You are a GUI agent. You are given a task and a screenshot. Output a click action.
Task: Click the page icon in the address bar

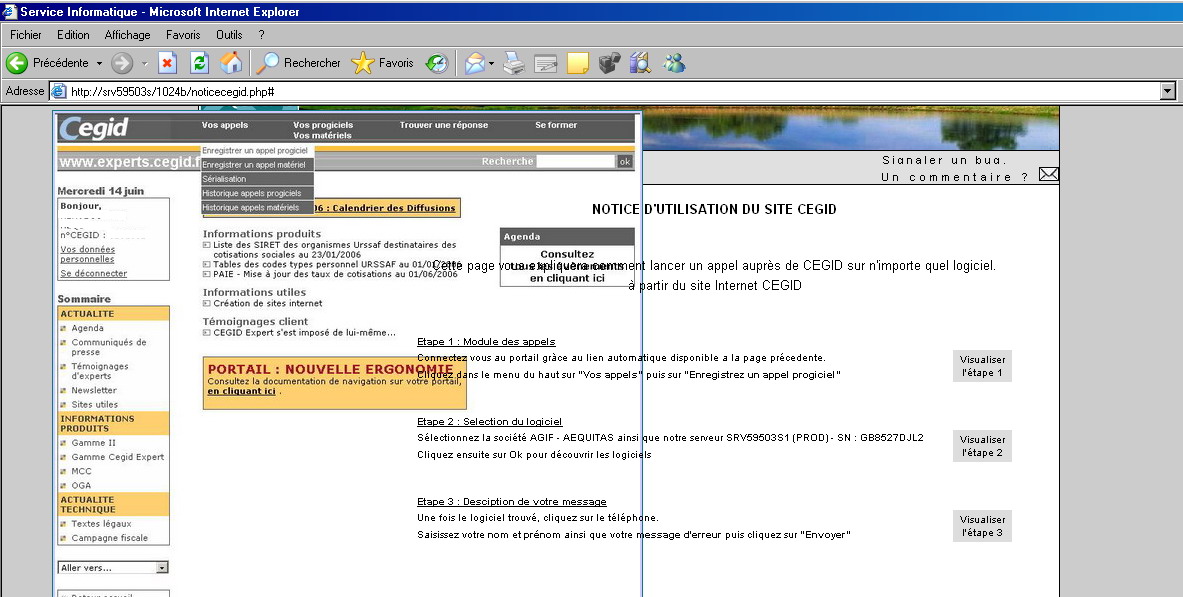tap(58, 91)
